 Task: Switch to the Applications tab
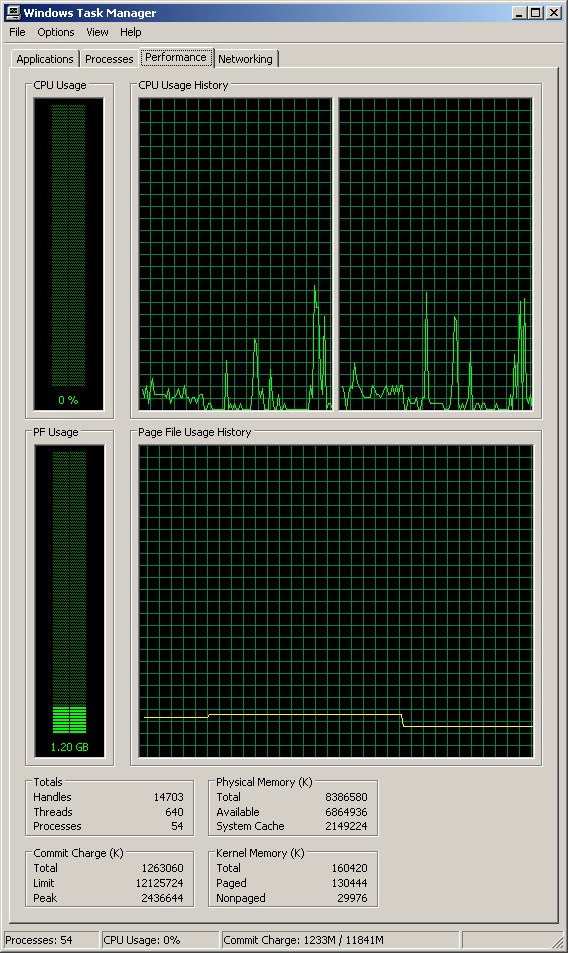click(45, 59)
